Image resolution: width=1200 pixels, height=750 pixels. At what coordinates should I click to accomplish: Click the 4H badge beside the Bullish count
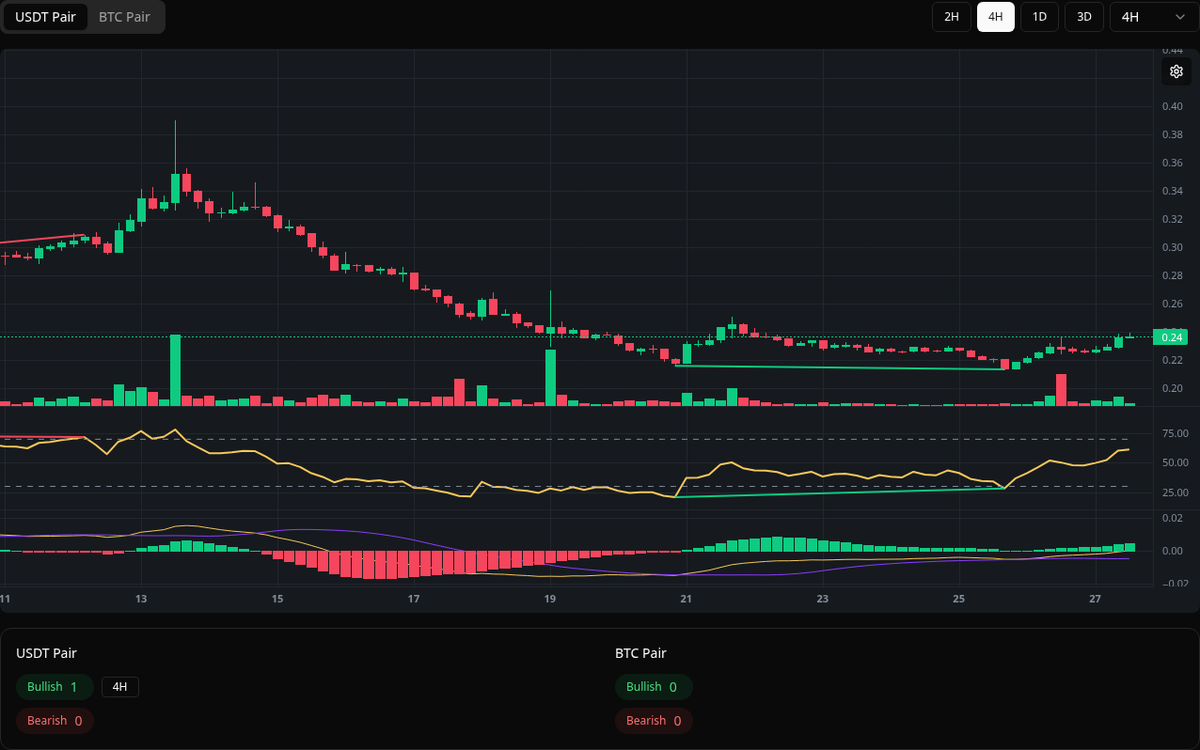[122, 687]
